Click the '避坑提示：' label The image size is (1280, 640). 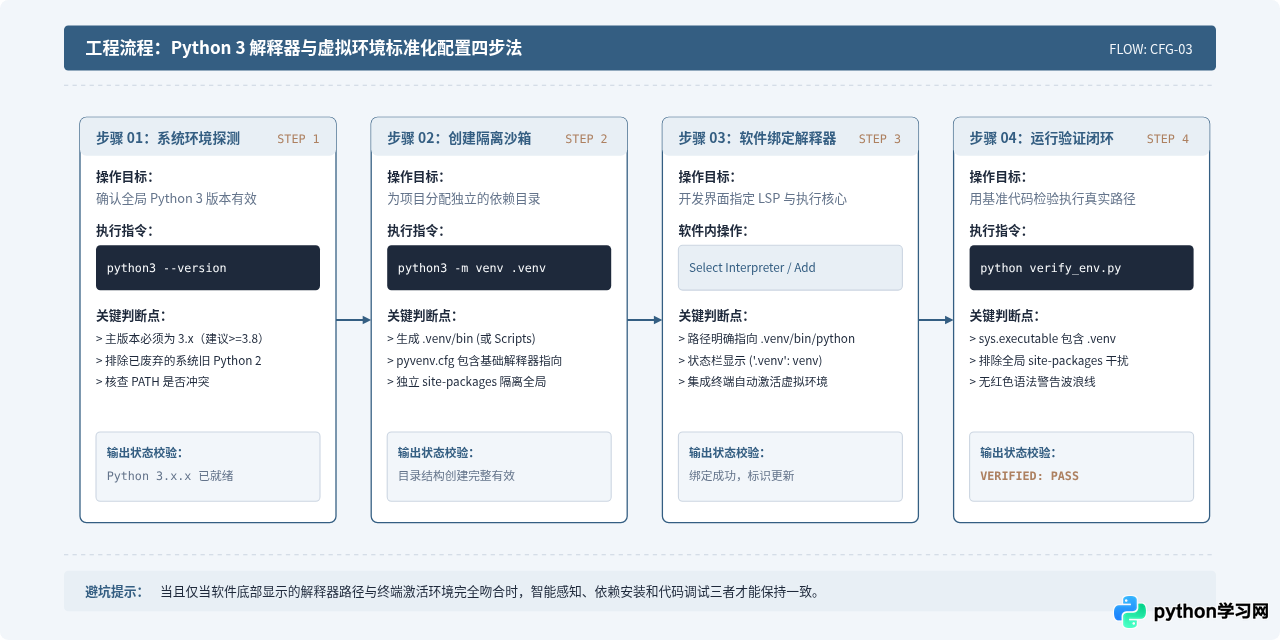(113, 592)
